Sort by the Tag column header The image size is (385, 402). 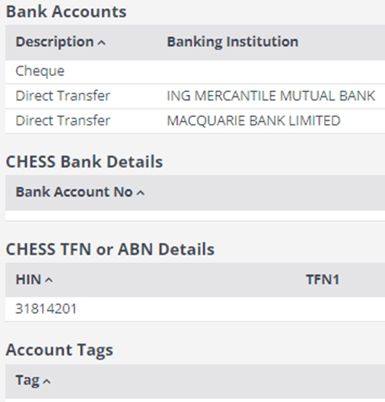[27, 380]
